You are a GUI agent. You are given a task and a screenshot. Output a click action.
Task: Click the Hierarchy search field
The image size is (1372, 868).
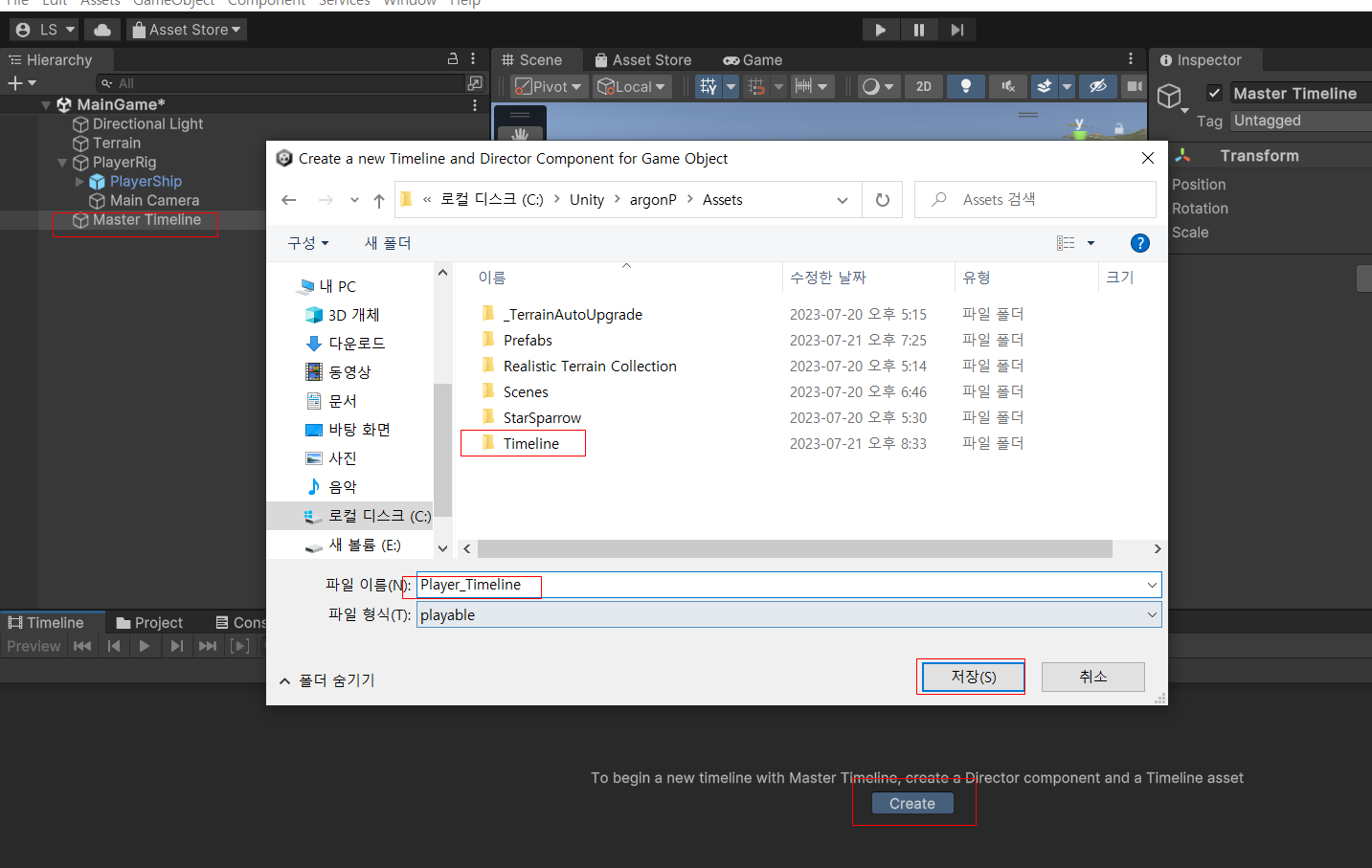tap(281, 83)
